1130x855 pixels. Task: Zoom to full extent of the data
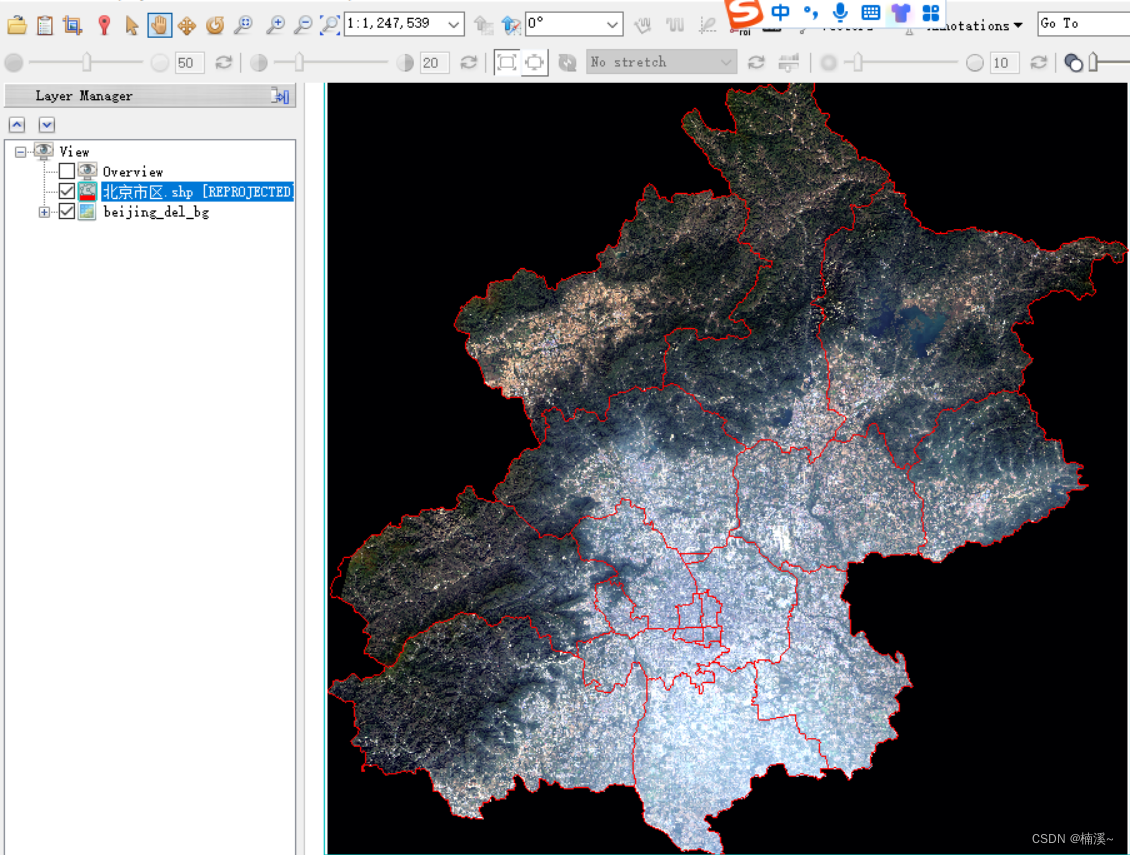pyautogui.click(x=329, y=25)
